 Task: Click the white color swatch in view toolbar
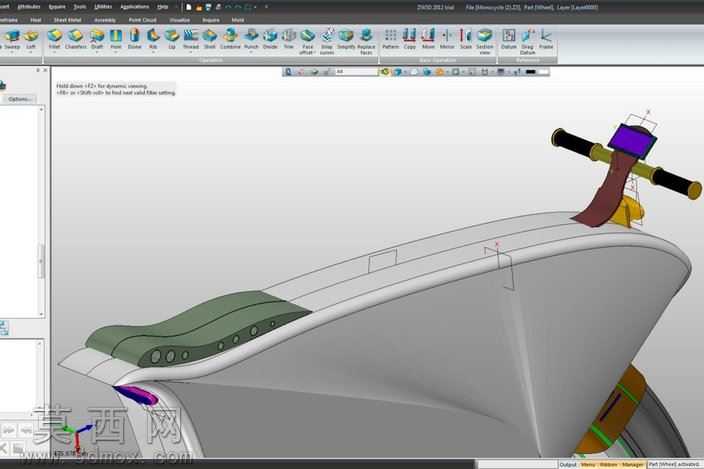pos(543,72)
